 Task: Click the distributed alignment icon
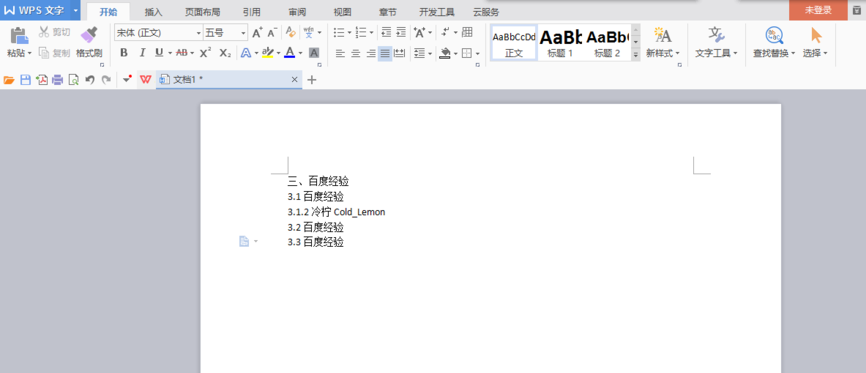click(x=399, y=53)
